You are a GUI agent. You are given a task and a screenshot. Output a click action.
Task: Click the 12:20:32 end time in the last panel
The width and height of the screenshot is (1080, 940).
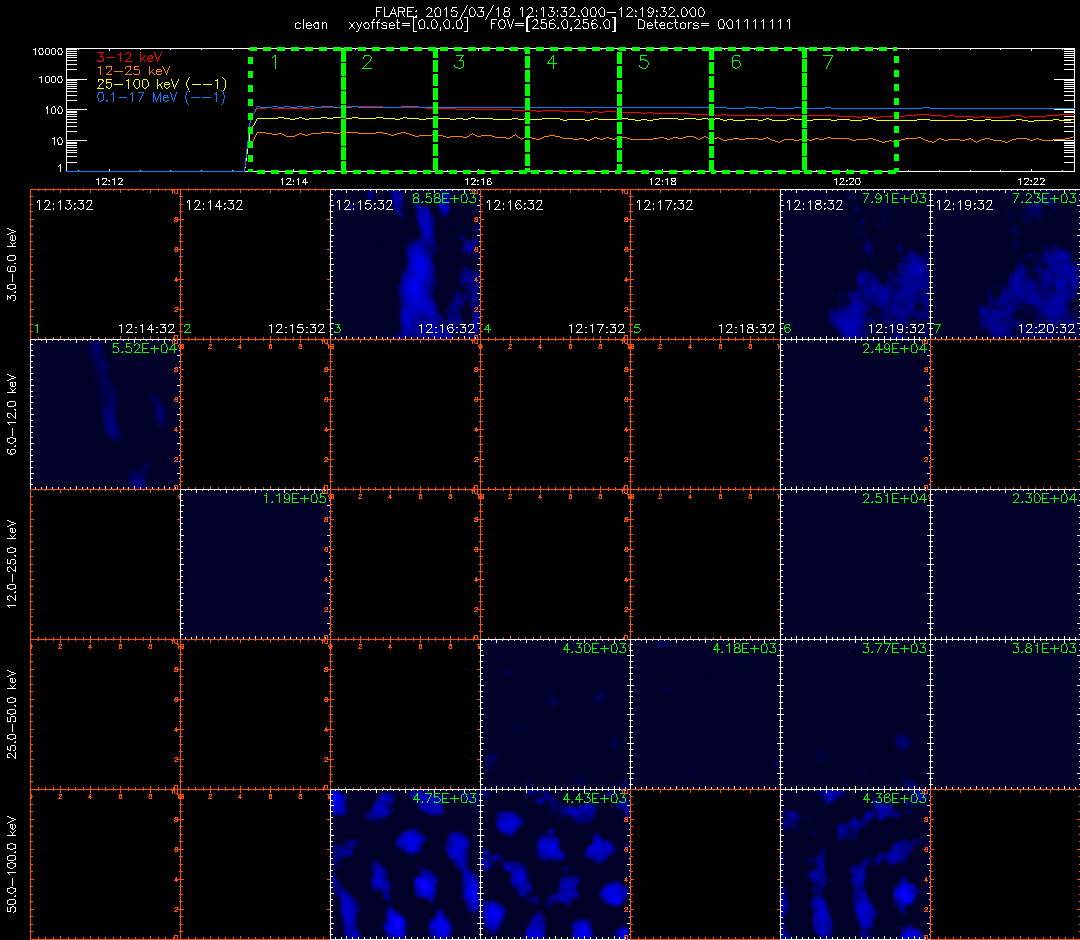point(1046,329)
